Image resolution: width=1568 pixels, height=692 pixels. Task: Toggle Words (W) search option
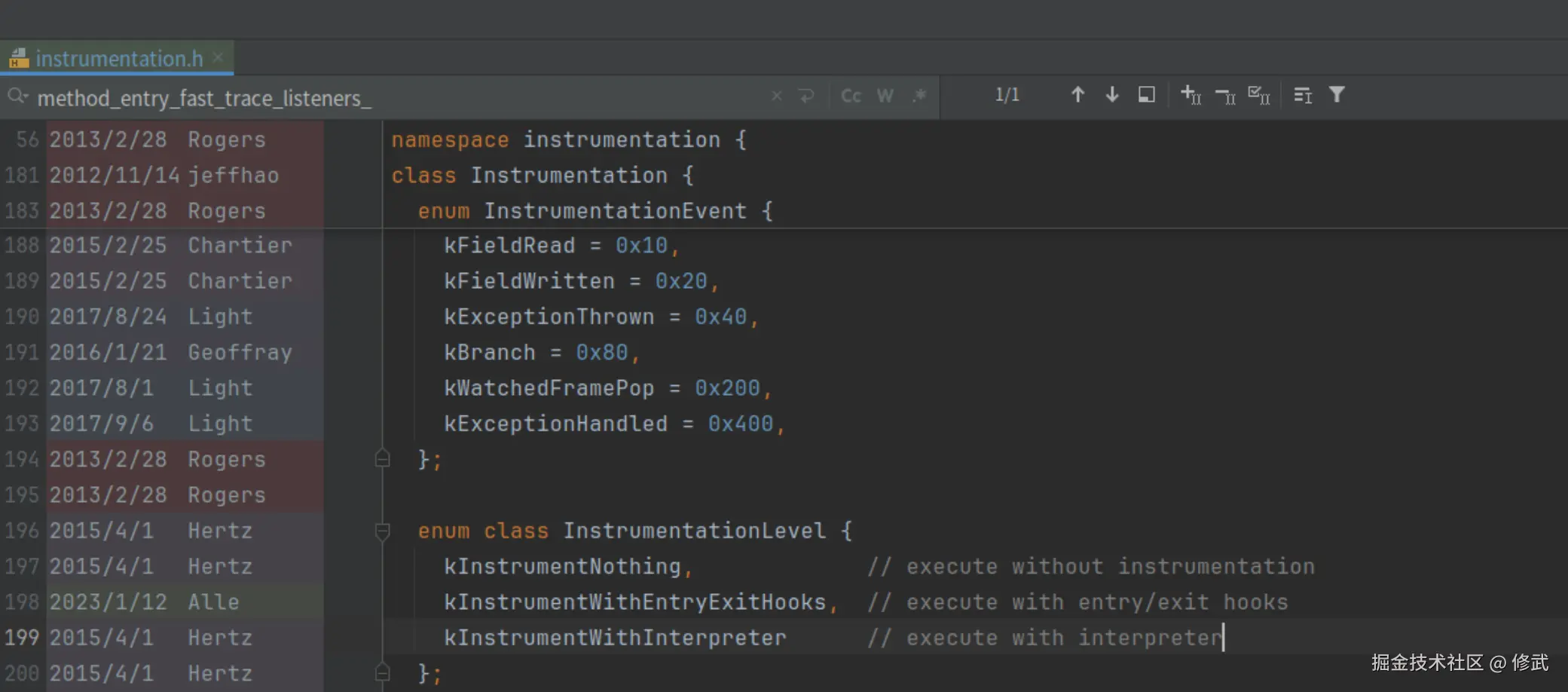pyautogui.click(x=885, y=96)
